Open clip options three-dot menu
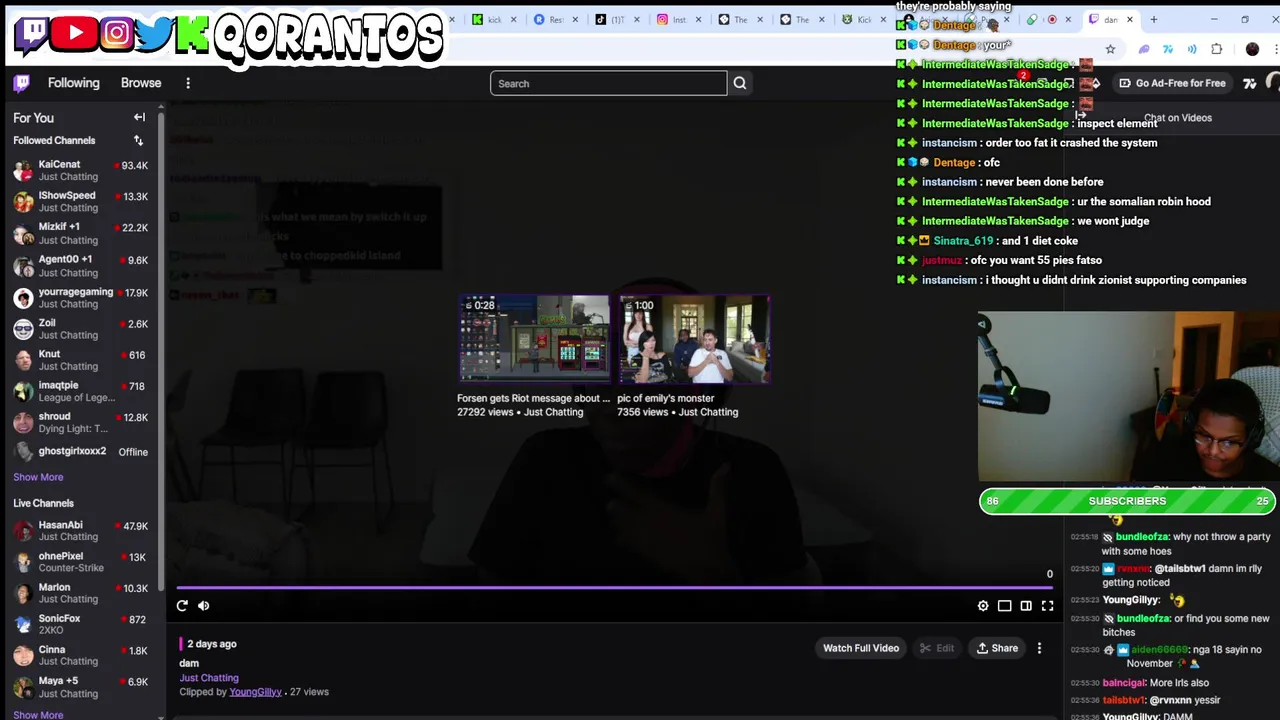Image resolution: width=1280 pixels, height=720 pixels. pos(1039,648)
